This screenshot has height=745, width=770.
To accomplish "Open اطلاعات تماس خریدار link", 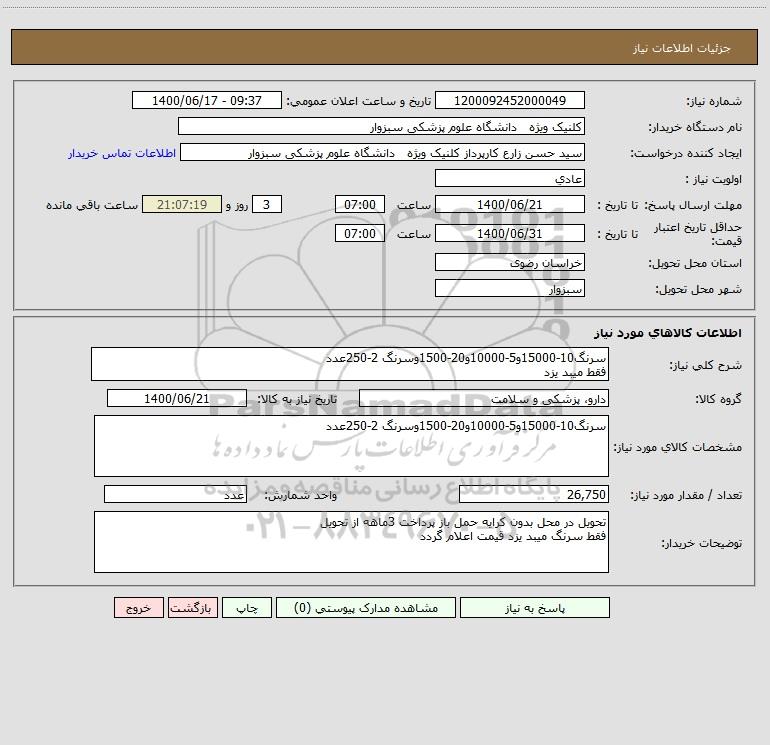I will click(x=122, y=153).
